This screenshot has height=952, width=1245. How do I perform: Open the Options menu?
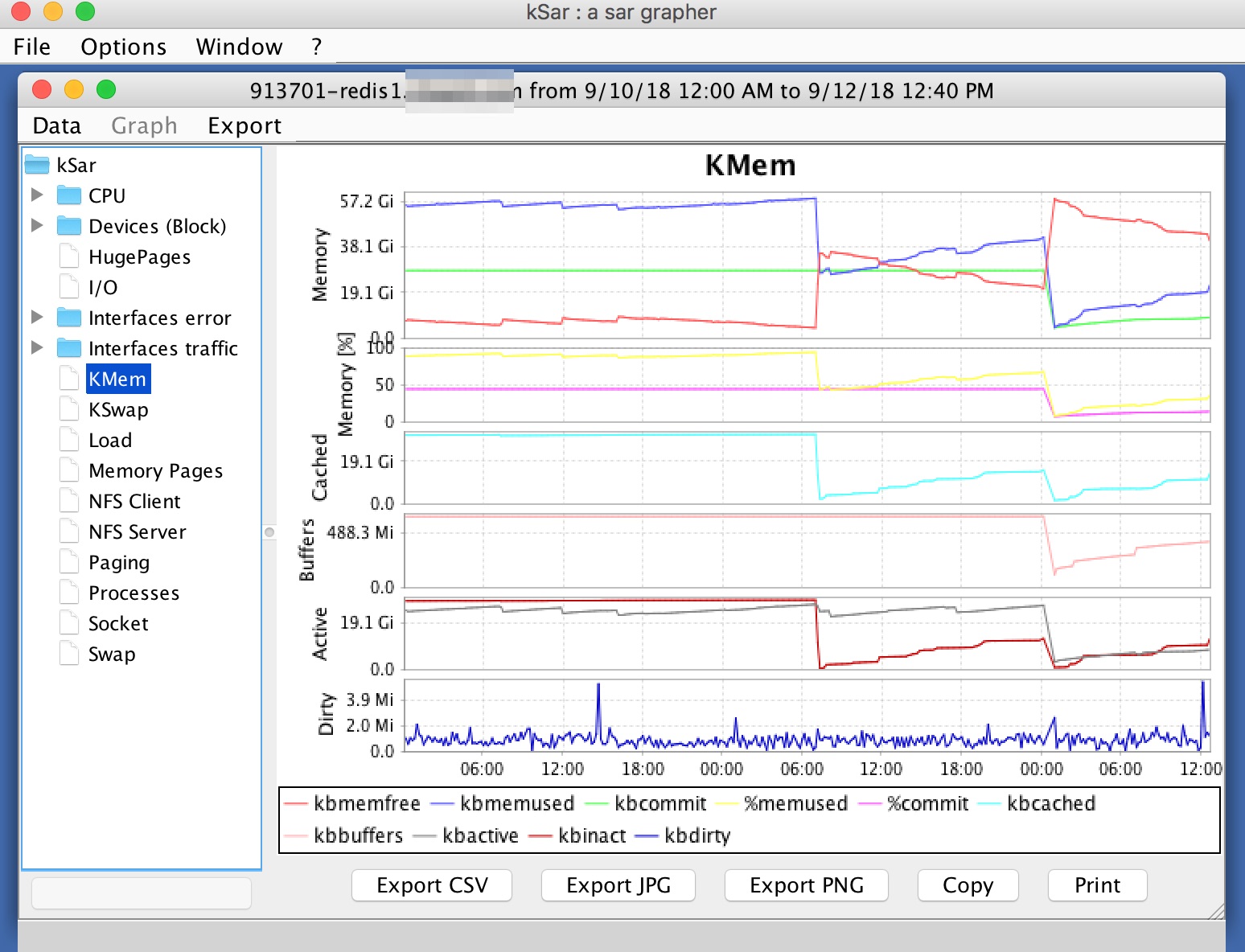(123, 47)
